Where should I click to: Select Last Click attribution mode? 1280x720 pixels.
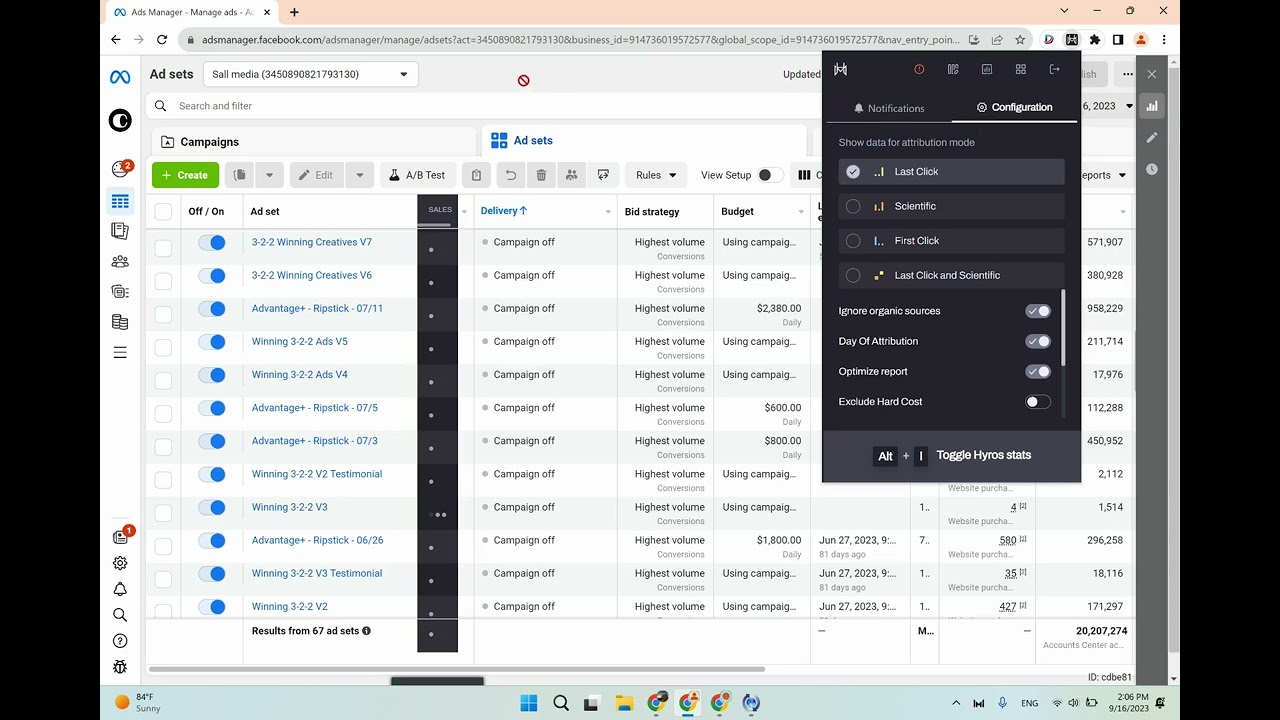pyautogui.click(x=951, y=172)
